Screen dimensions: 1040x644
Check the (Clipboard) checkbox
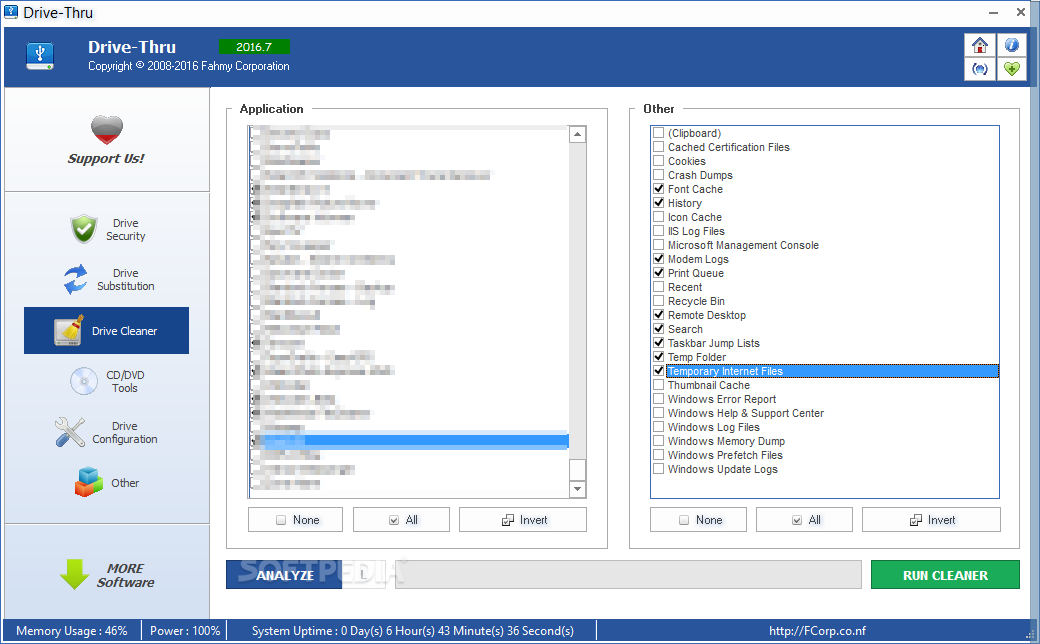tap(659, 133)
